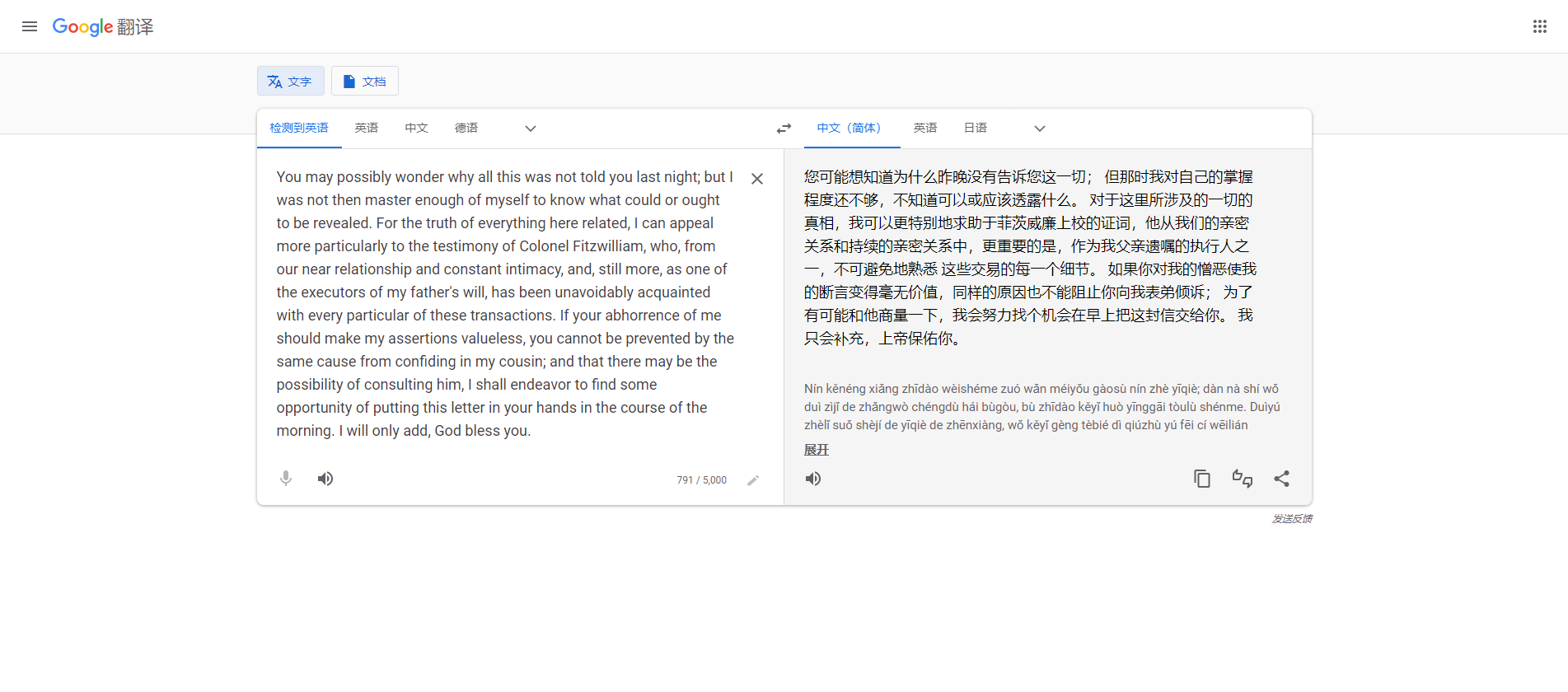Screen dimensions: 1568x692
Task: Choose 日语 as the target language
Action: click(975, 129)
